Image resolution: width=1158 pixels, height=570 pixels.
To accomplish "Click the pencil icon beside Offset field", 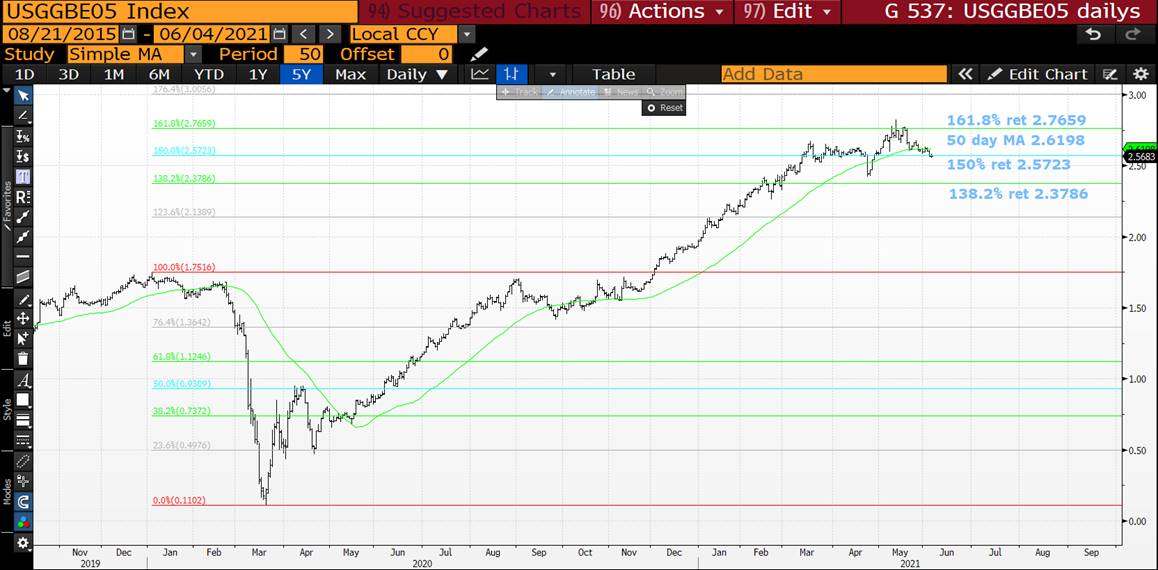I will [480, 54].
